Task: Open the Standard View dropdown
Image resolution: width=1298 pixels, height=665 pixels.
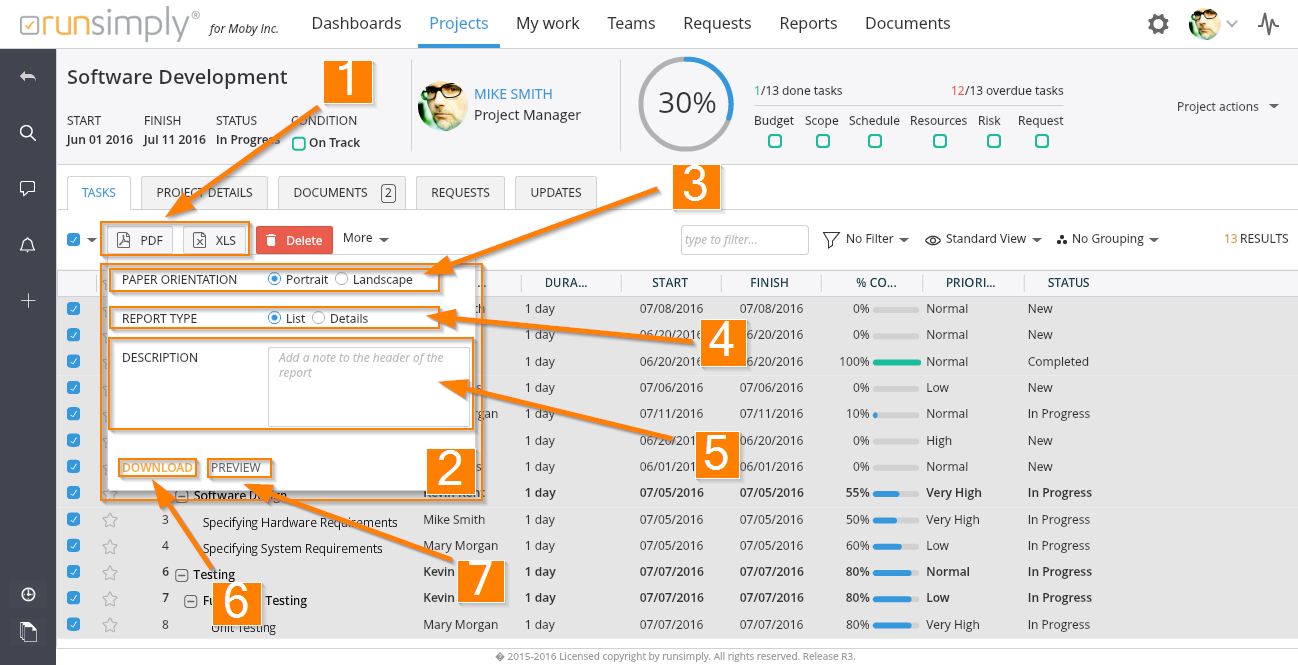Action: [x=984, y=239]
